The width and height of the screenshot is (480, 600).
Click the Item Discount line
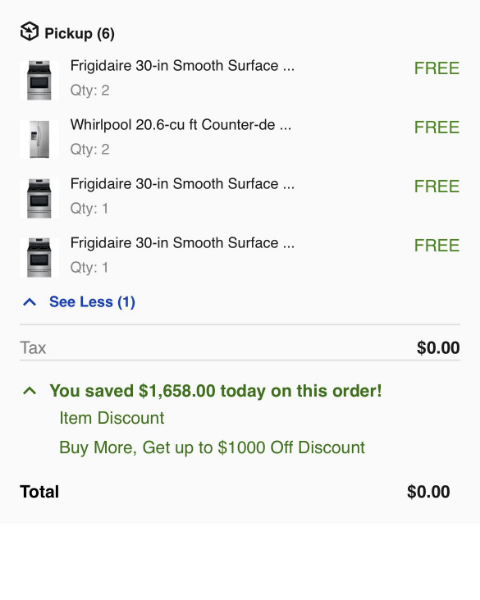click(112, 418)
